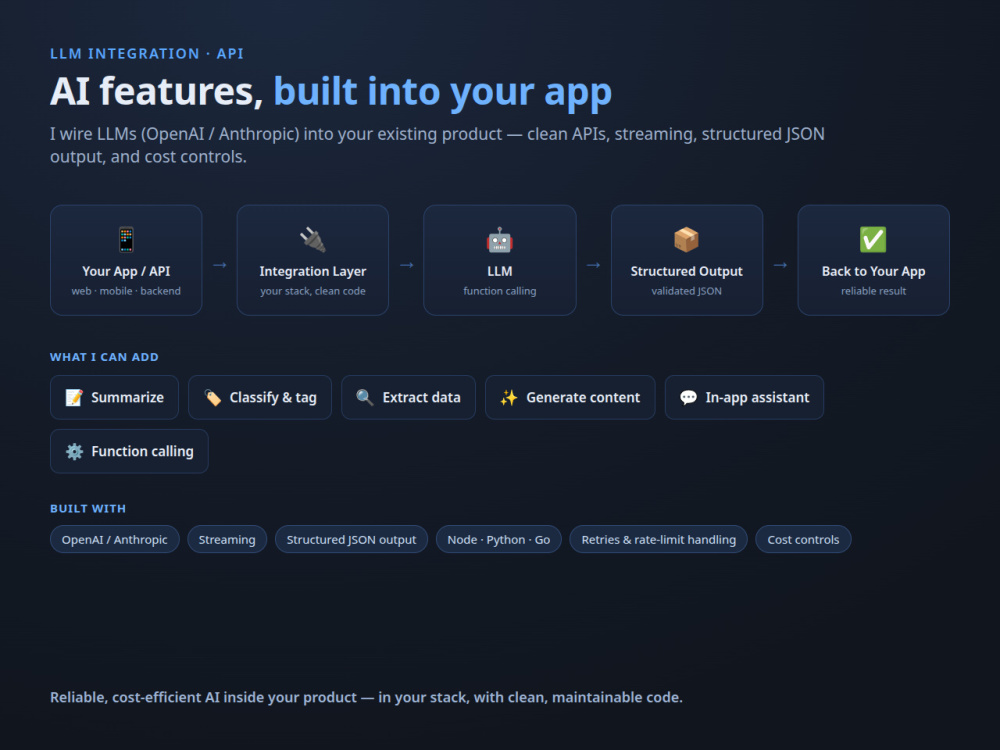Click the plug icon above Integration Layer
The height and width of the screenshot is (750, 1000).
[312, 240]
